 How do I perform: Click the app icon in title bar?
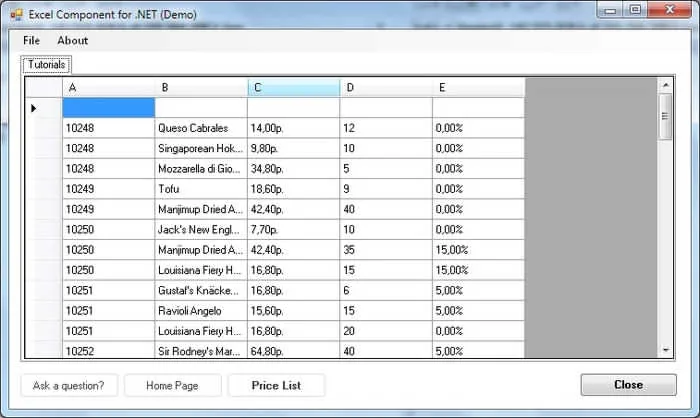[17, 15]
